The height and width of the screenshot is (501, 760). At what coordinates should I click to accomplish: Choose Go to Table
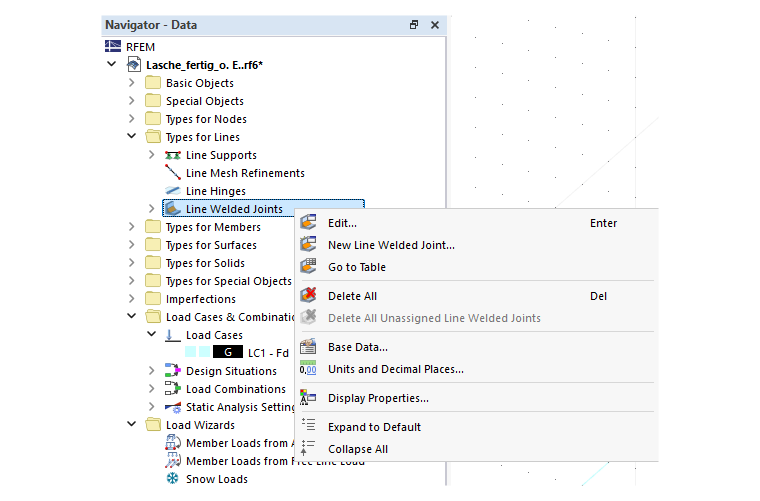click(357, 267)
